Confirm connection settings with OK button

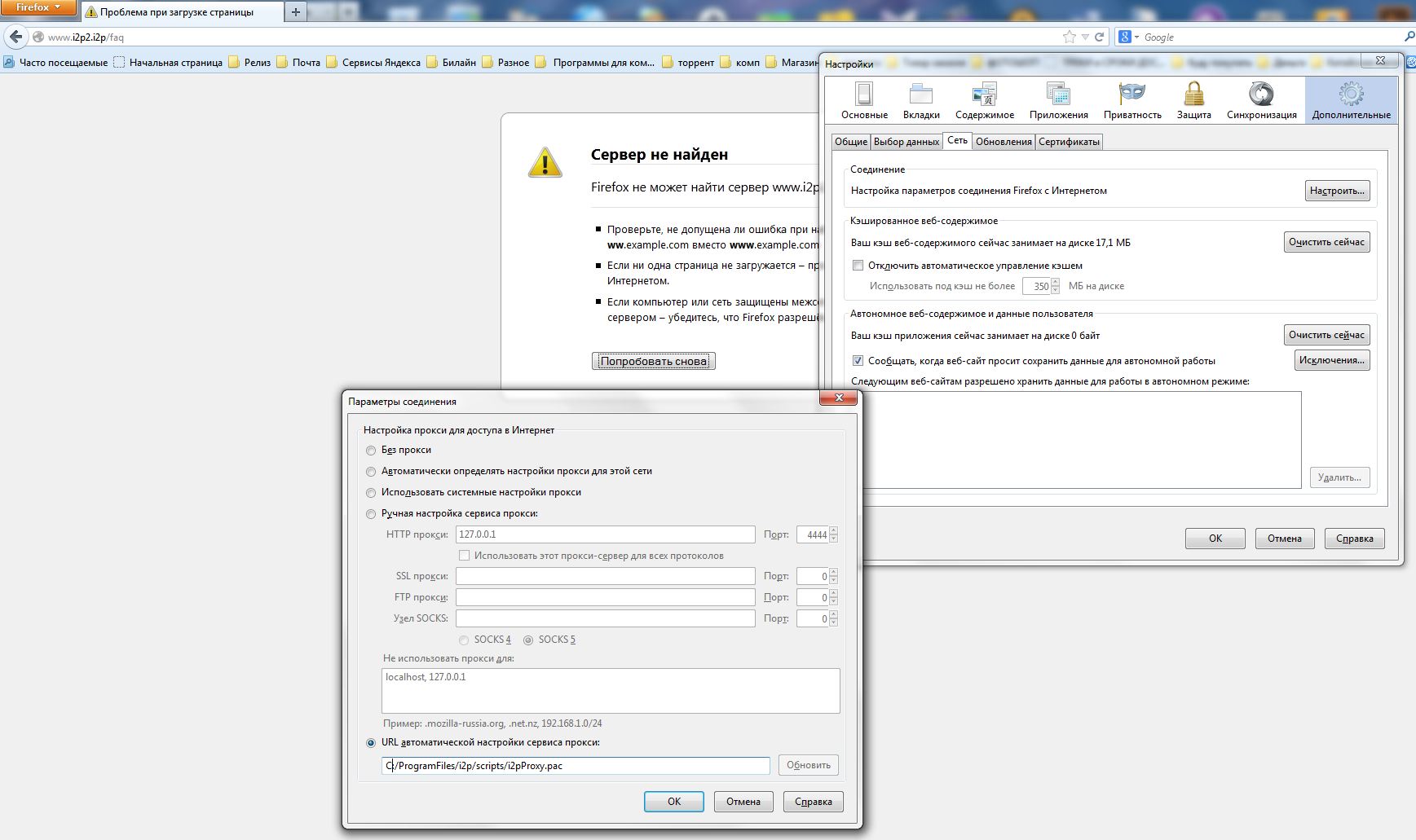click(674, 802)
